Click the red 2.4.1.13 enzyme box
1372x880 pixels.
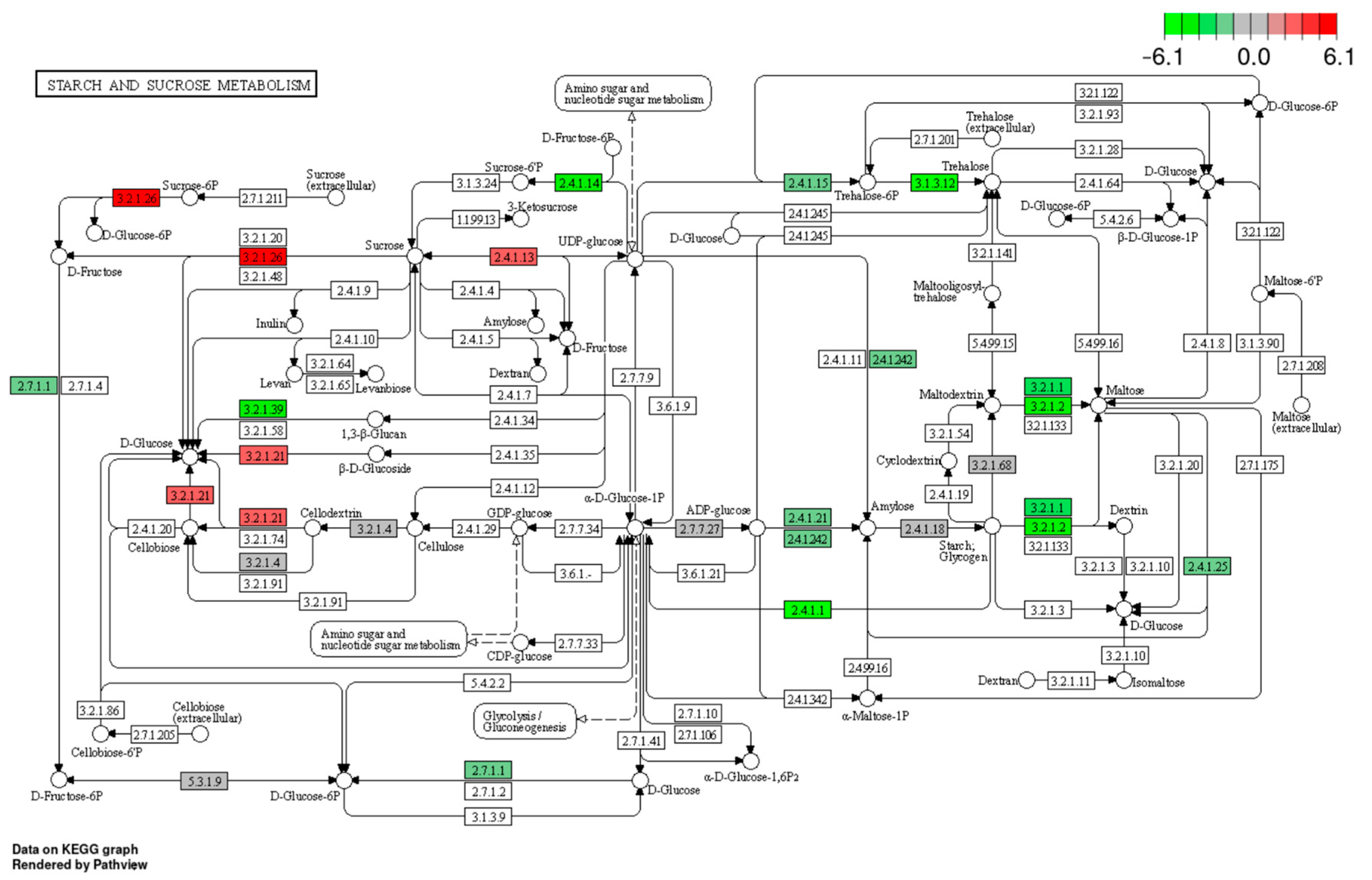coord(513,257)
